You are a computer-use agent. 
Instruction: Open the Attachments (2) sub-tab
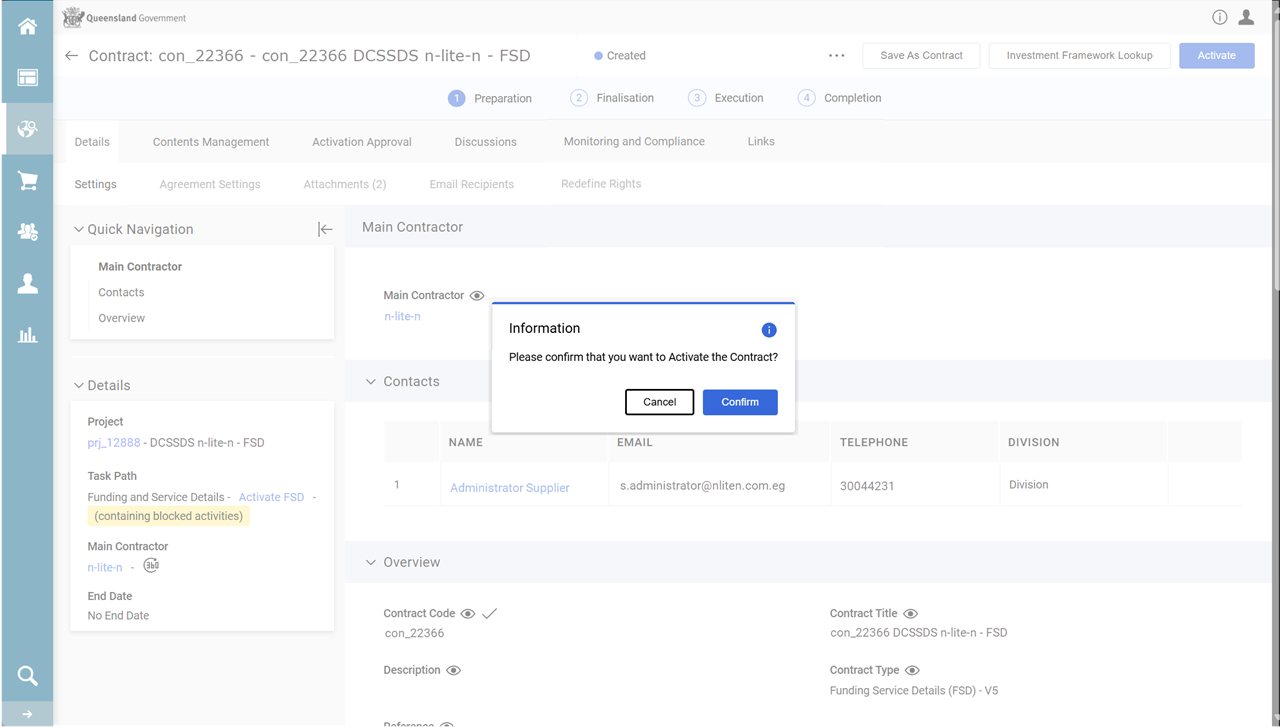344,184
